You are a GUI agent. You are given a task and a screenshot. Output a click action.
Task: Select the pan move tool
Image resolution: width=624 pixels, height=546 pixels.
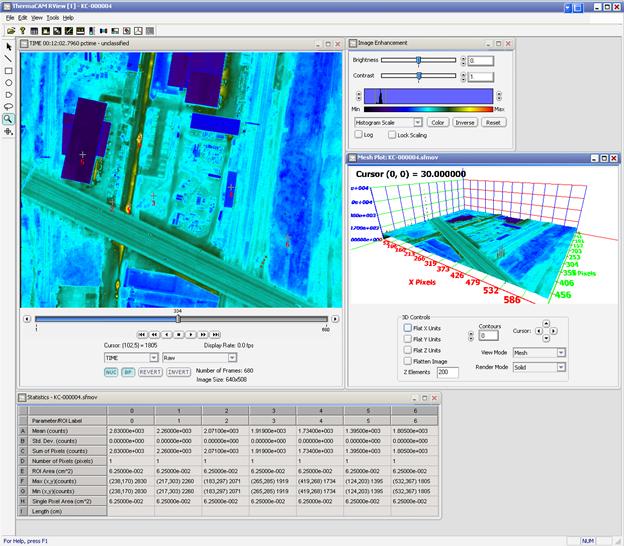pyautogui.click(x=8, y=131)
